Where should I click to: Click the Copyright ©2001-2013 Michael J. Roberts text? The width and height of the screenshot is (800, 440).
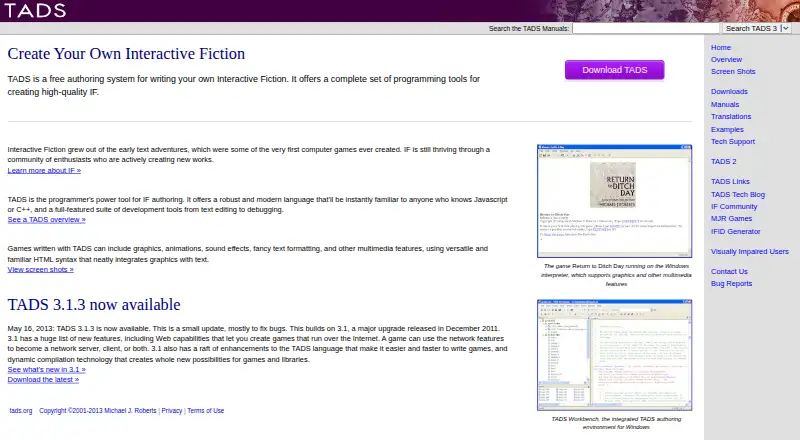pyautogui.click(x=97, y=410)
